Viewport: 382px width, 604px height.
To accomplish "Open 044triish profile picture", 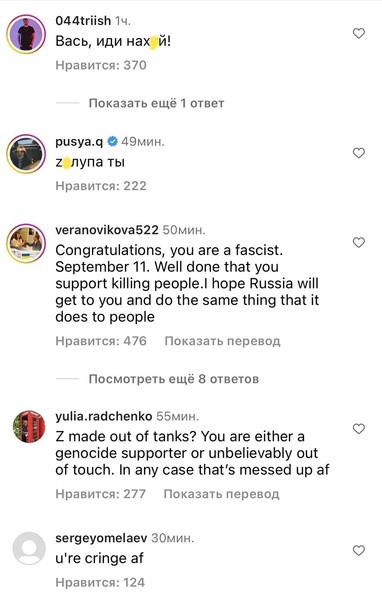I will tap(26, 34).
